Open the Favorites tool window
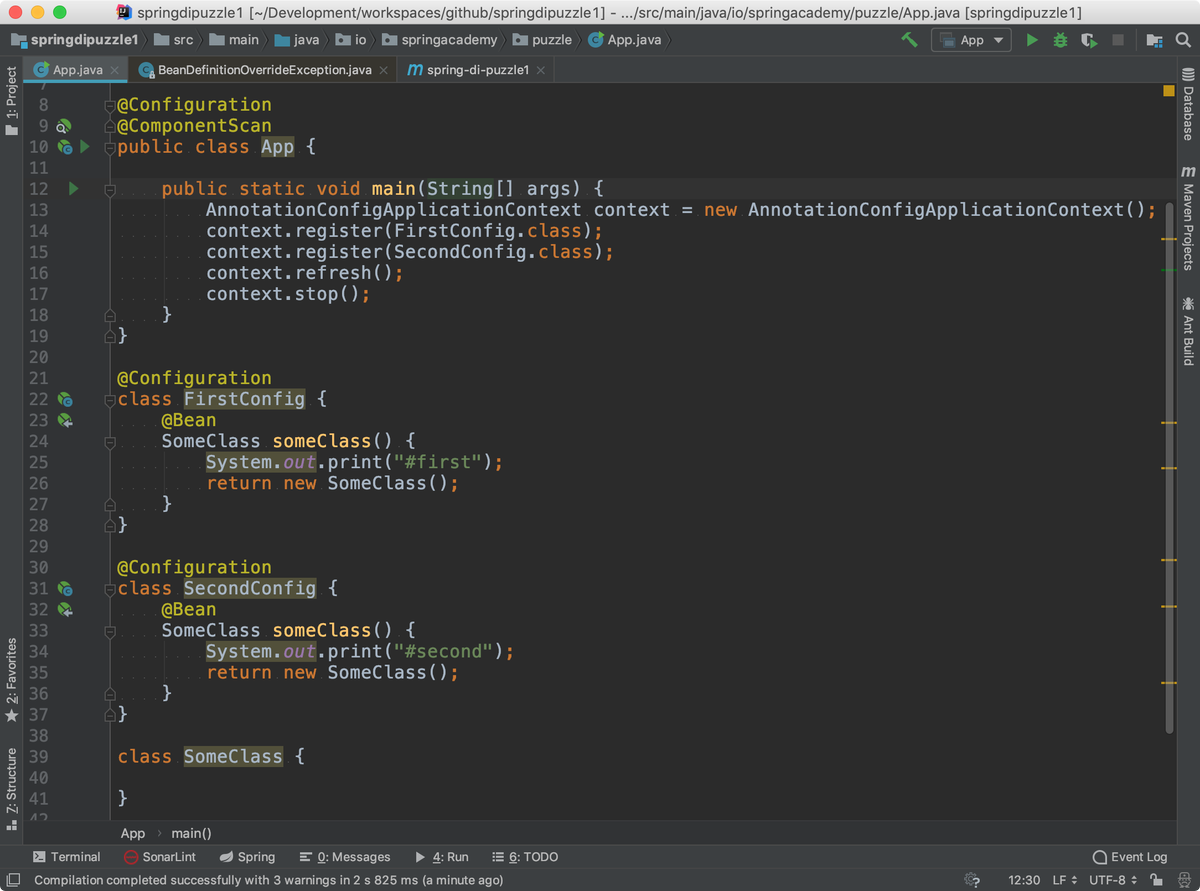The height and width of the screenshot is (891, 1200). coord(11,680)
